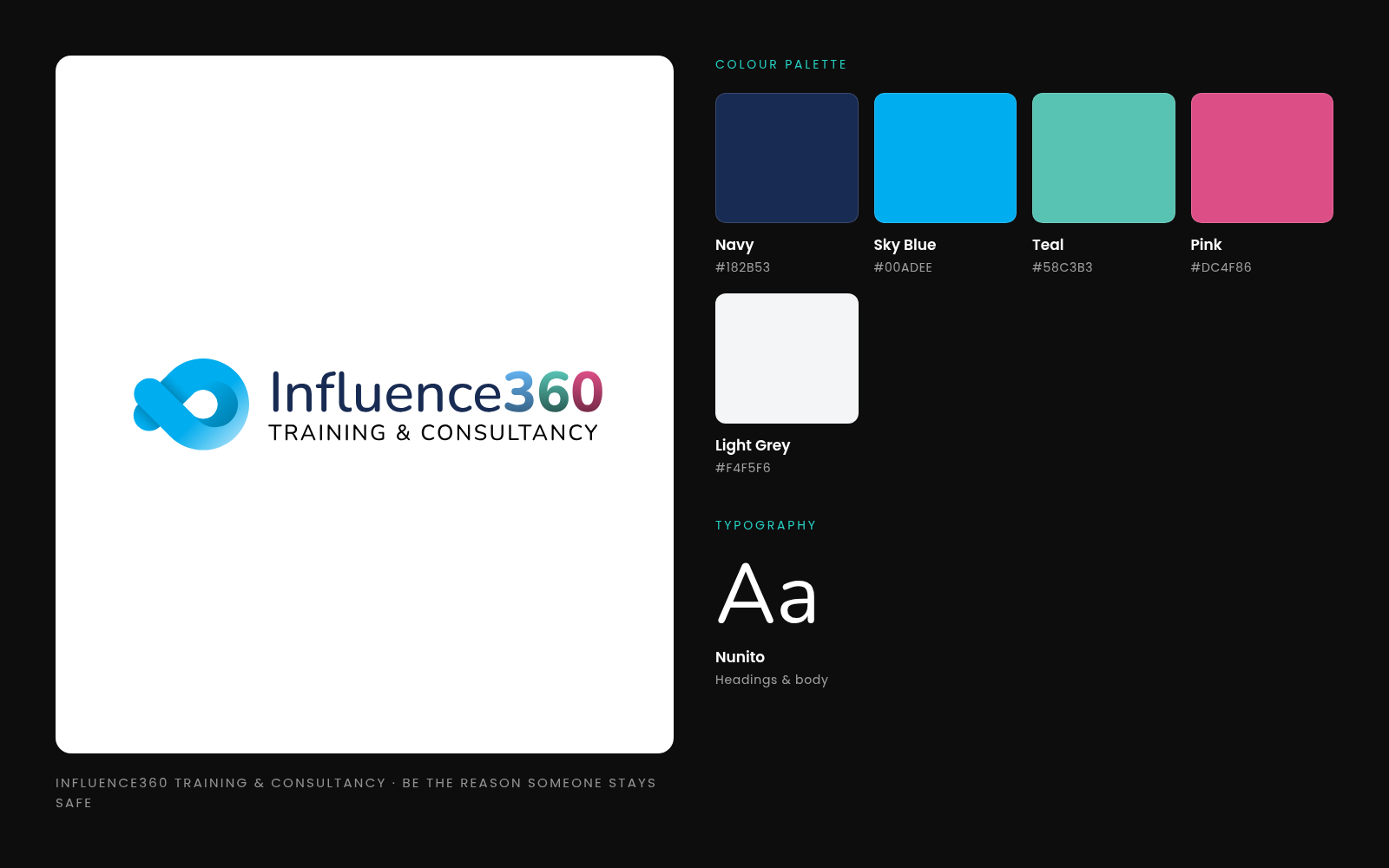Click the Influence360 logo wordmark
Viewport: 1389px width, 868px height.
[x=437, y=392]
